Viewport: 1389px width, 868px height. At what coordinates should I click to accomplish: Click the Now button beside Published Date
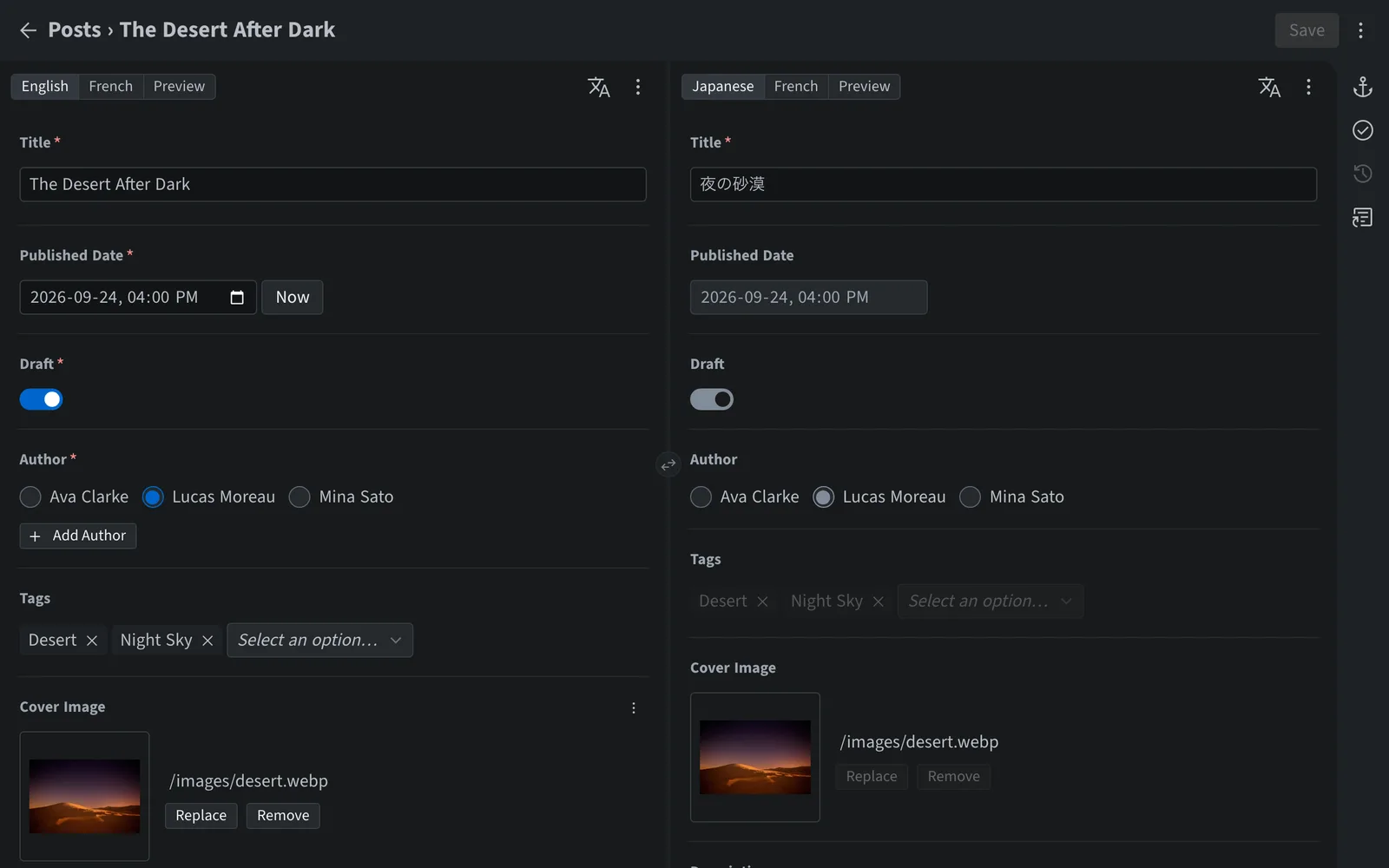[293, 298]
